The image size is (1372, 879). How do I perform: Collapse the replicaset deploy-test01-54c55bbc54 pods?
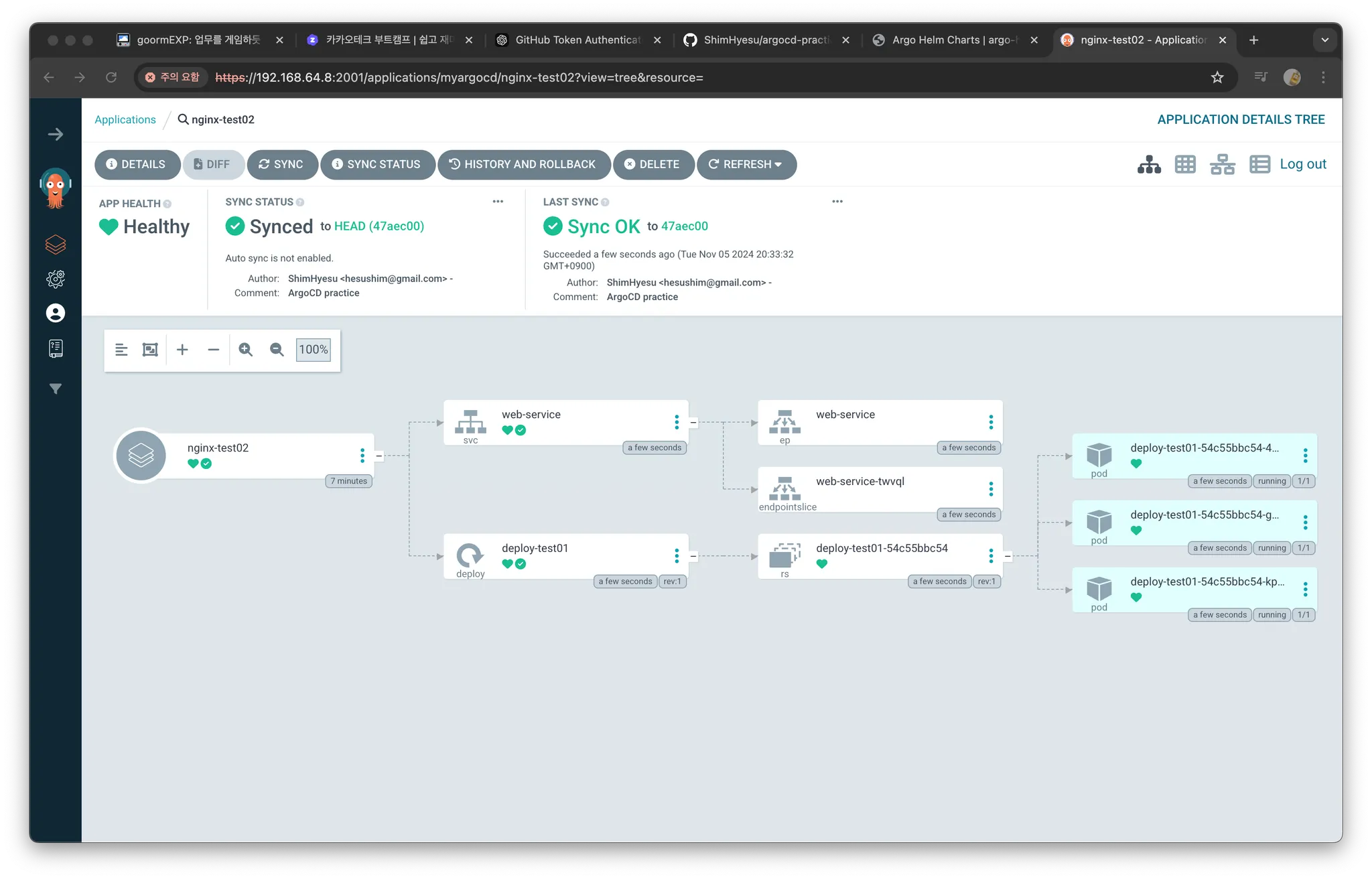[x=1008, y=556]
